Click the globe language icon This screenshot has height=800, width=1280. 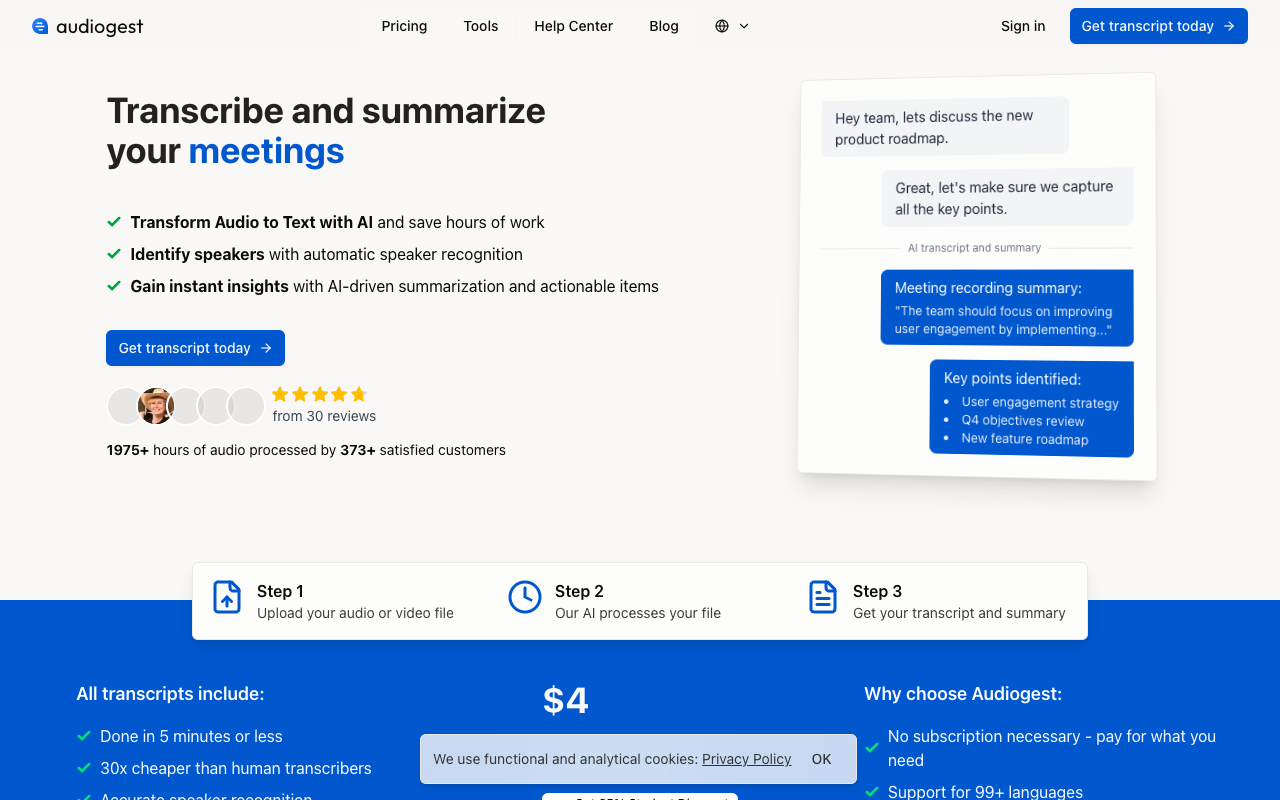[x=722, y=26]
